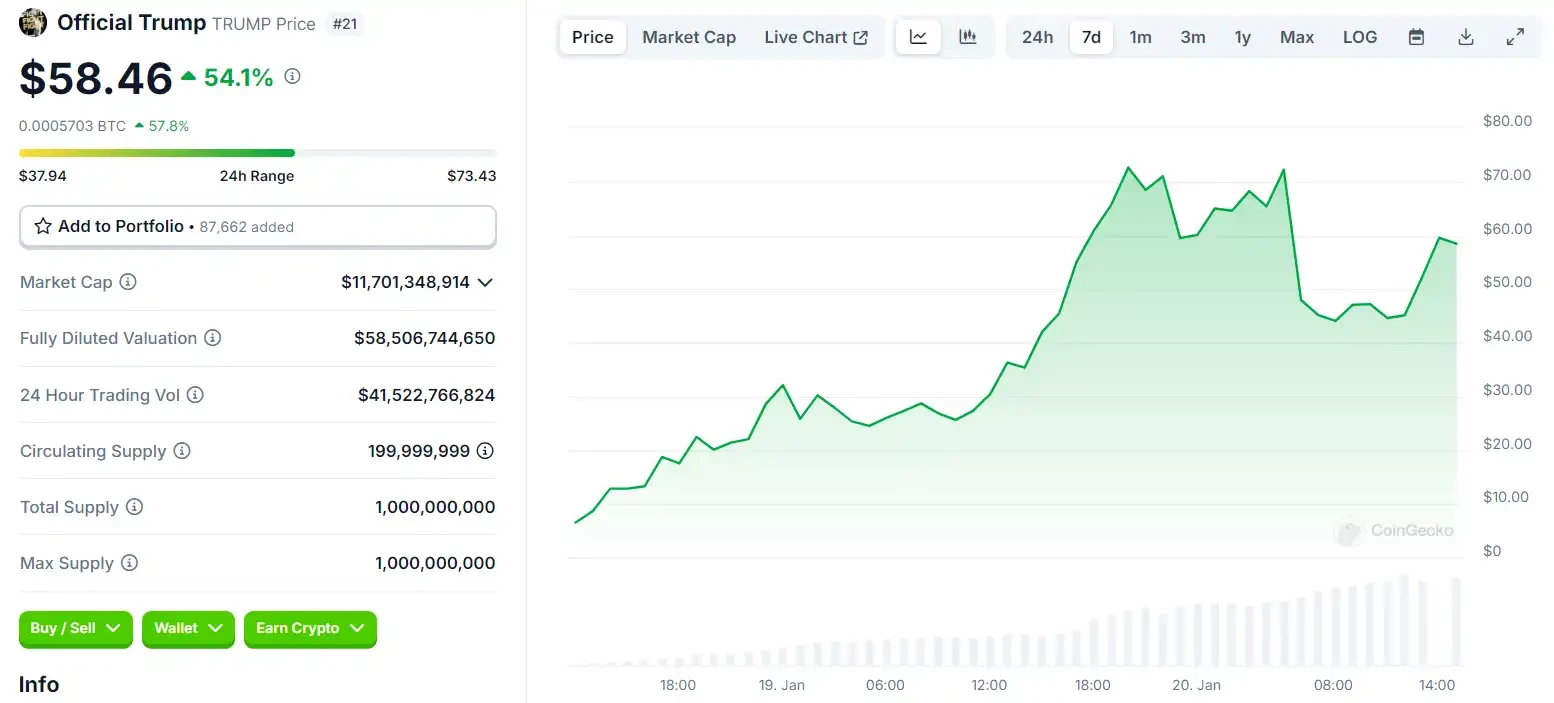Select the Price tab
The image size is (1554, 703).
592,36
